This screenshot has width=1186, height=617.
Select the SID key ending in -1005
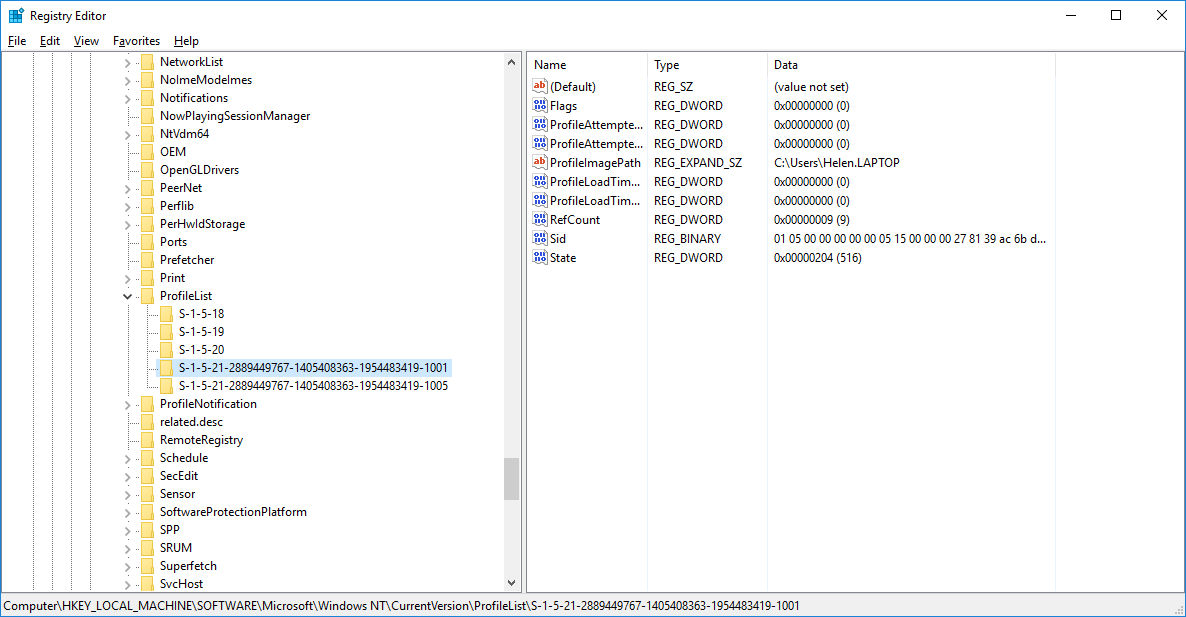[x=313, y=386]
